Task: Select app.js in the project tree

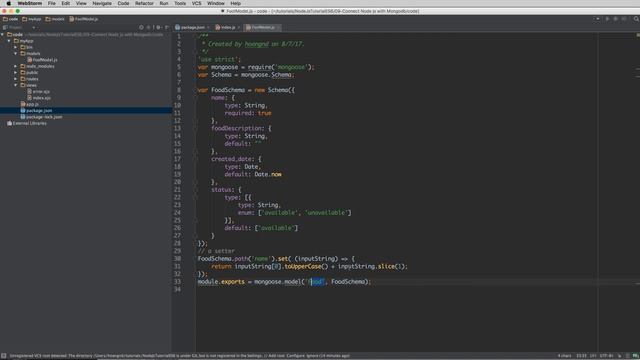Action: pyautogui.click(x=30, y=104)
